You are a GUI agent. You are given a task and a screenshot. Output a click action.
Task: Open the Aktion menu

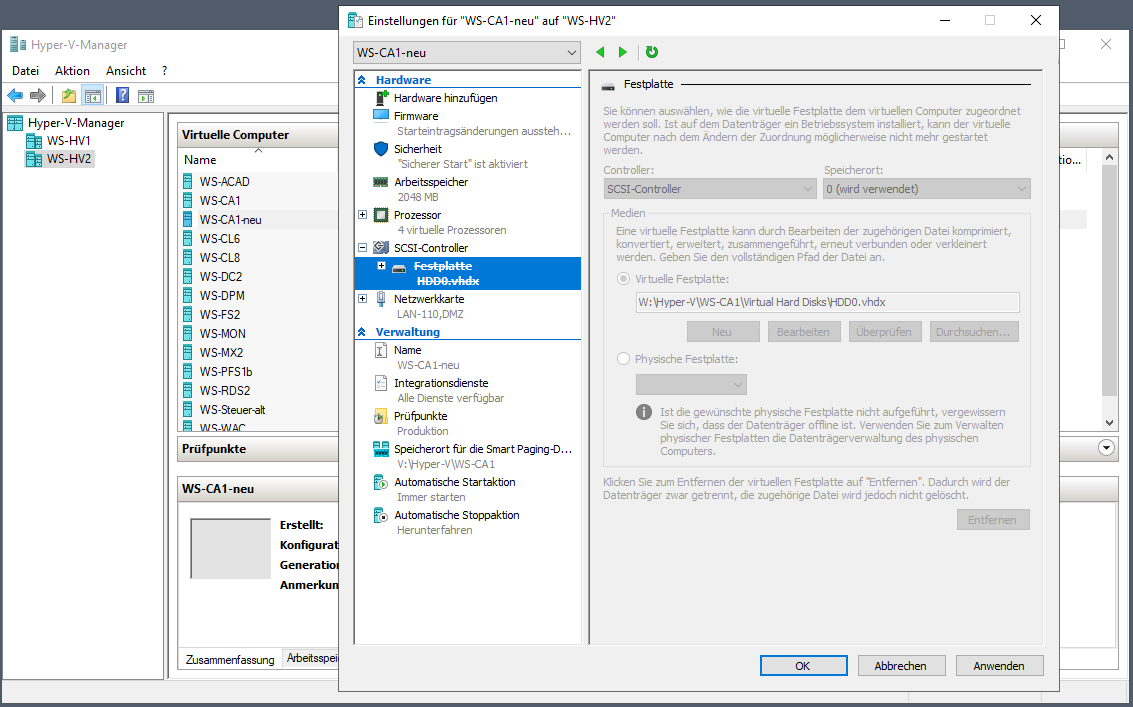pos(72,71)
